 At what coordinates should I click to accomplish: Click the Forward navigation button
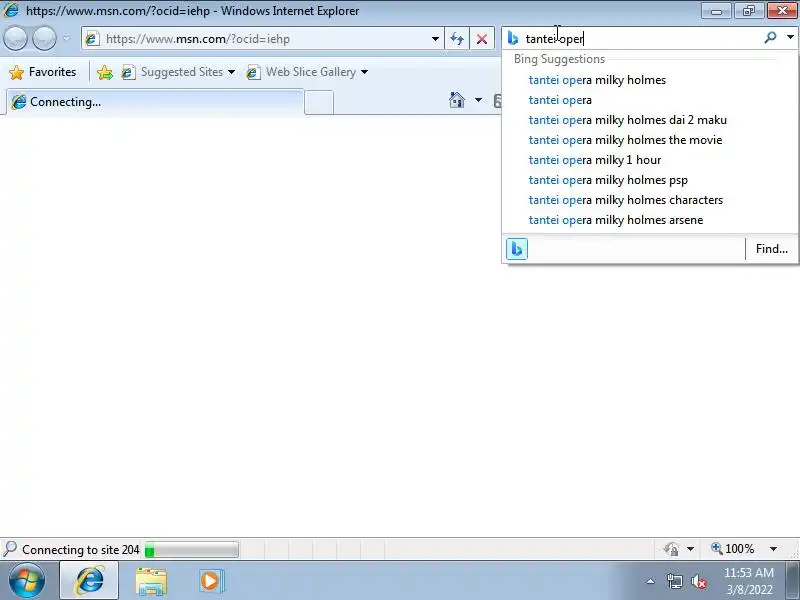(44, 39)
